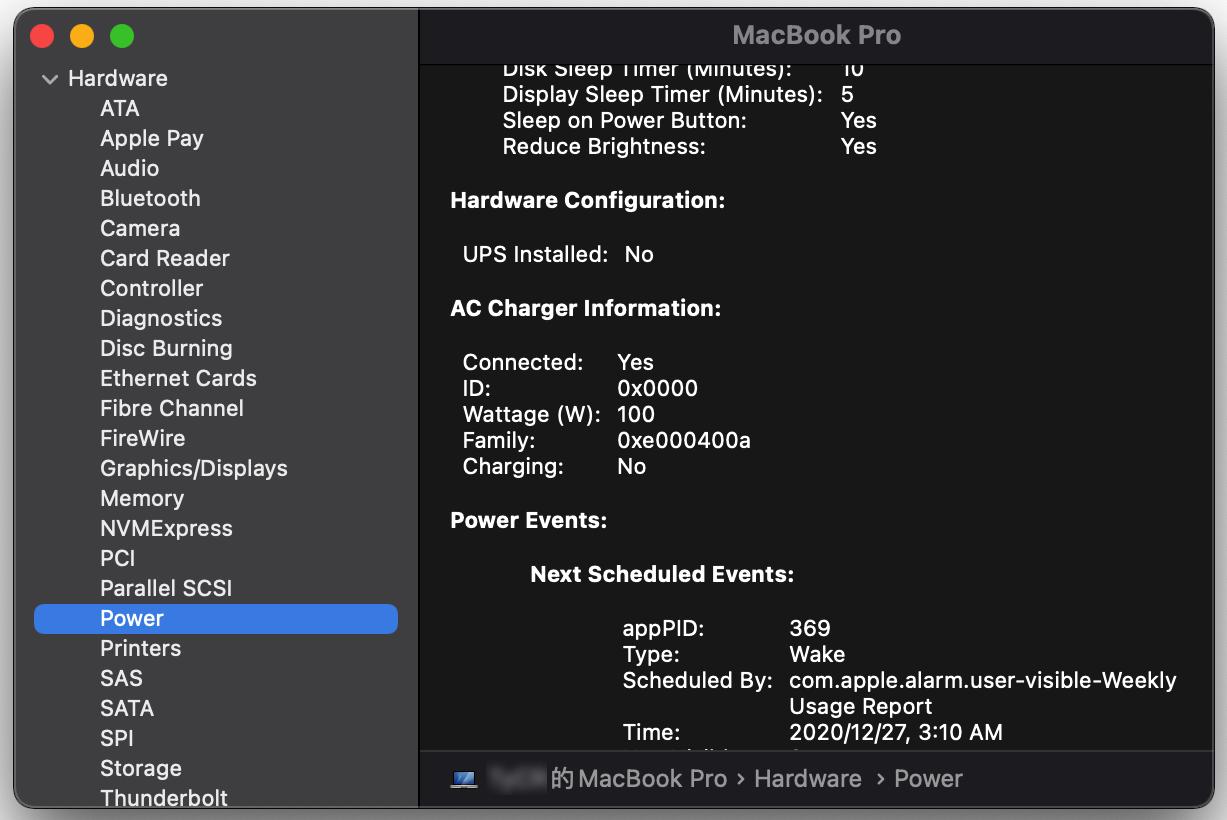
Task: Select Ethernet Cards category
Action: tap(178, 378)
